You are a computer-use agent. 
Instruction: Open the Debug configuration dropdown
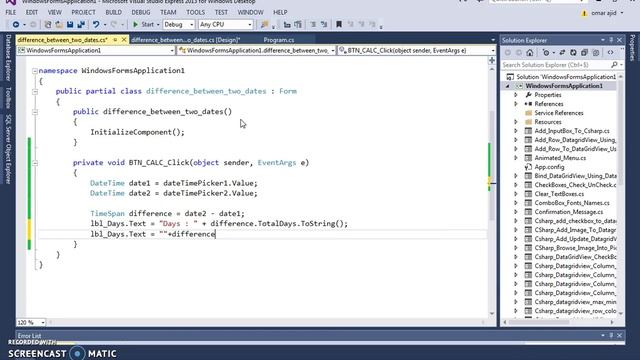[x=178, y=25]
